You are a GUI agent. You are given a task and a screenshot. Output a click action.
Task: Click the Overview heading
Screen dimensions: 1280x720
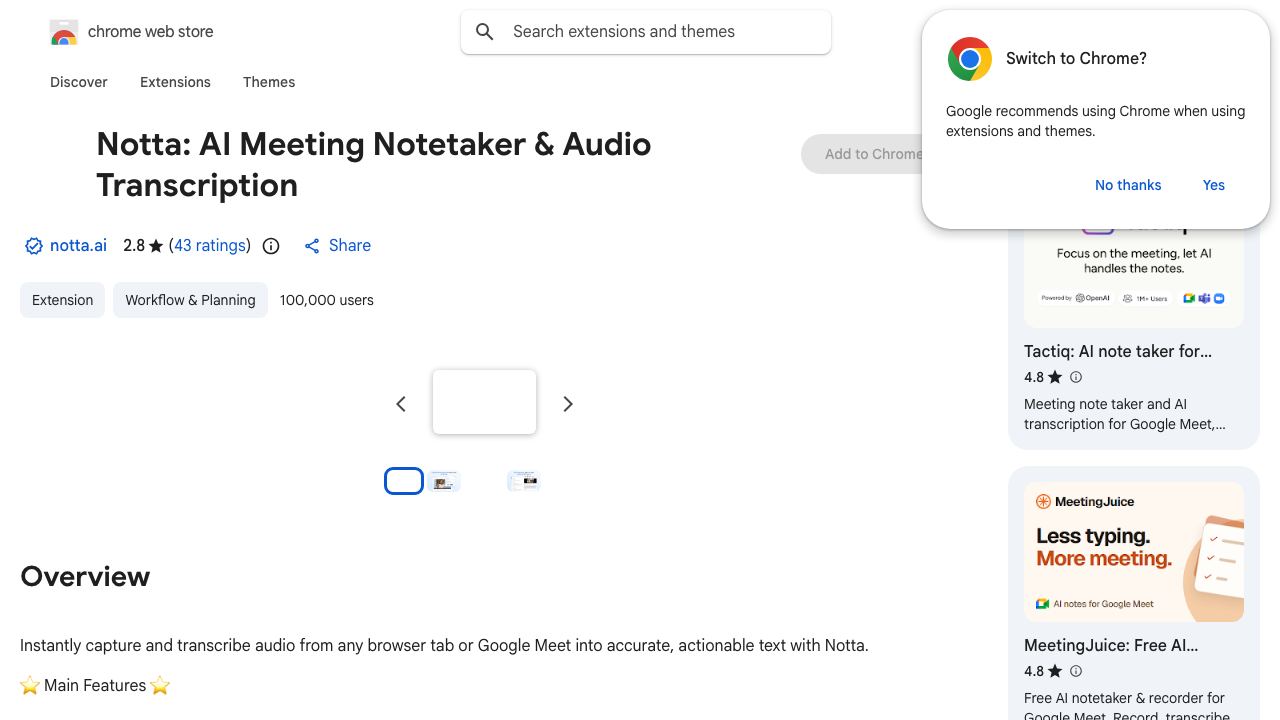pos(85,576)
